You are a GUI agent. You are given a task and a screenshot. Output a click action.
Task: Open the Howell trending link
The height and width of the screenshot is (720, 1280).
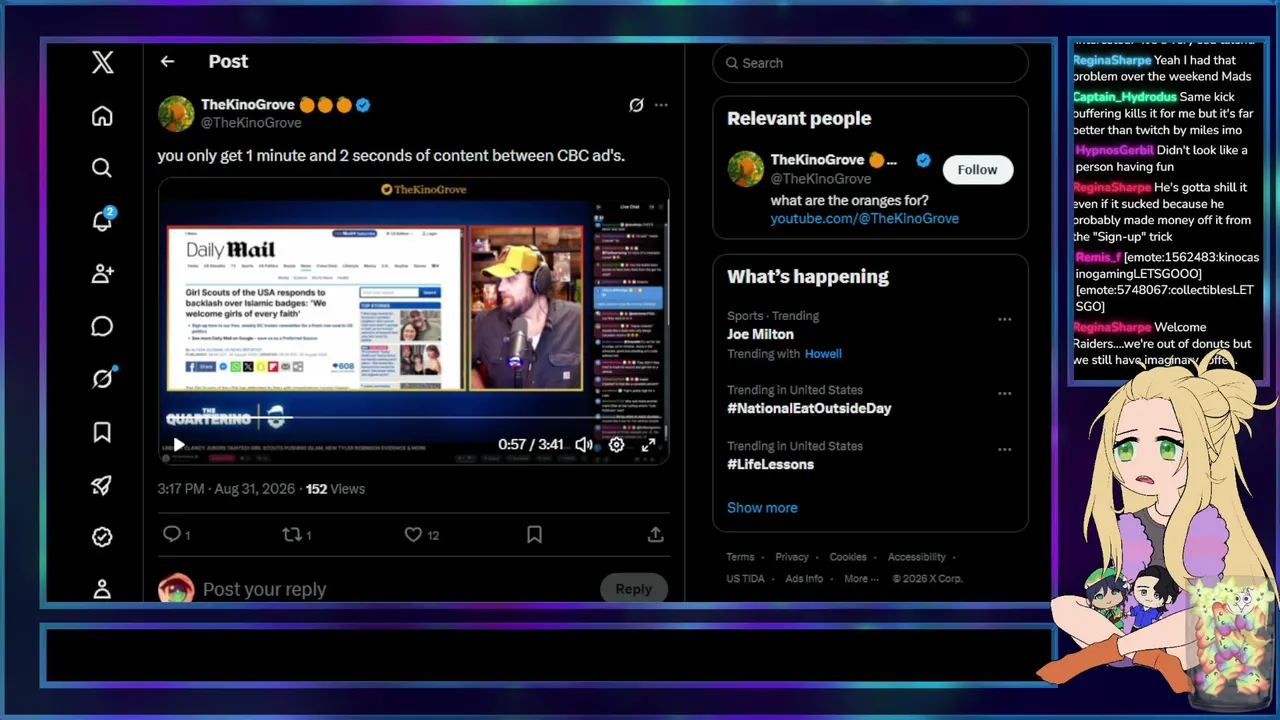823,353
